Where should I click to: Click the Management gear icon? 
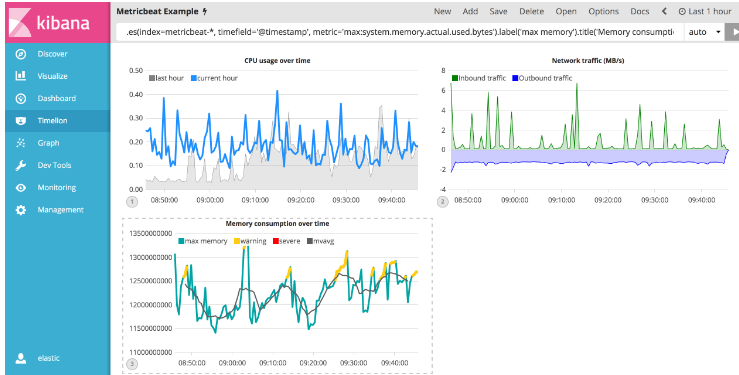tap(21, 210)
